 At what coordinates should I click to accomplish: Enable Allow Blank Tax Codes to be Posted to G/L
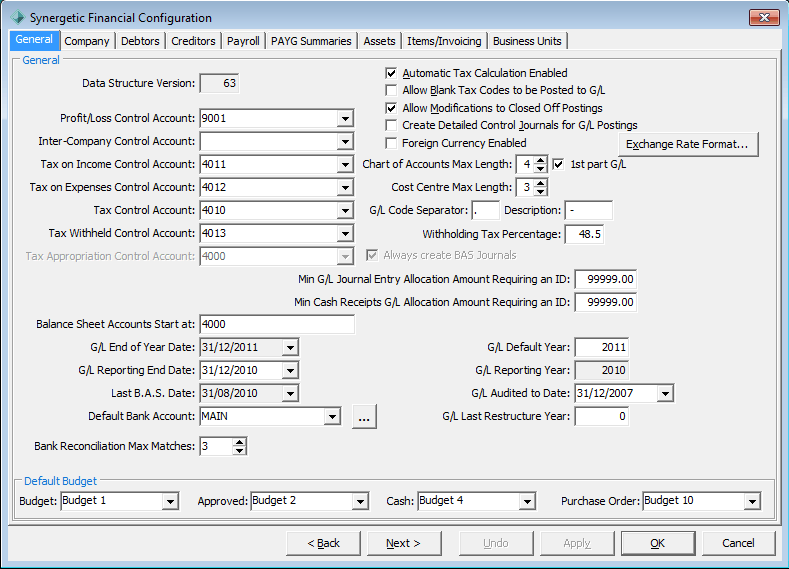tap(391, 91)
